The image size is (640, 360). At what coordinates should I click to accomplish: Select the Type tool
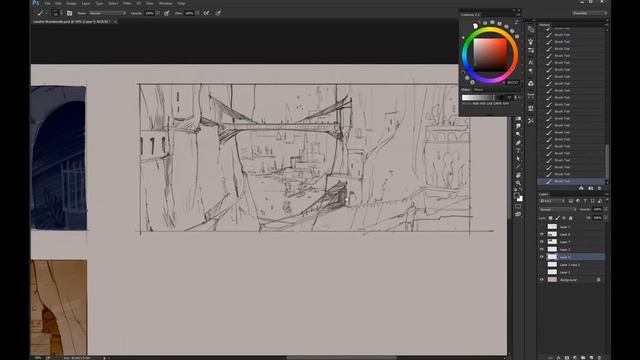(518, 151)
